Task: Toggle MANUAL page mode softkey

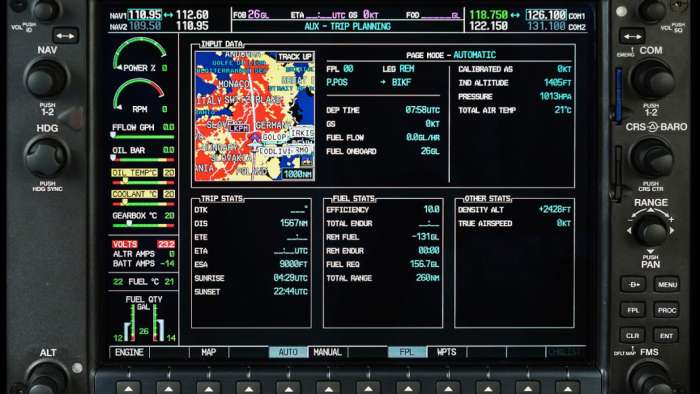Action: pos(327,352)
